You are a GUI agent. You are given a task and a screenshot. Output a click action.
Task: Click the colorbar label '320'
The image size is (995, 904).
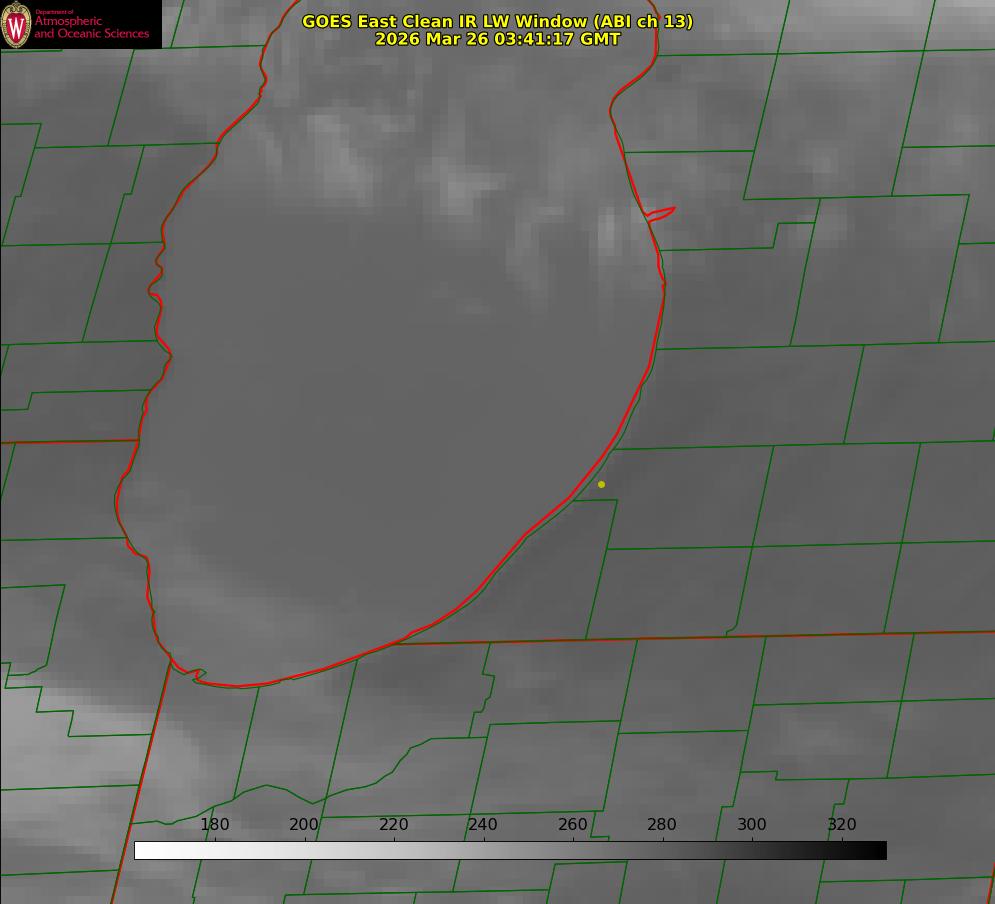(842, 824)
